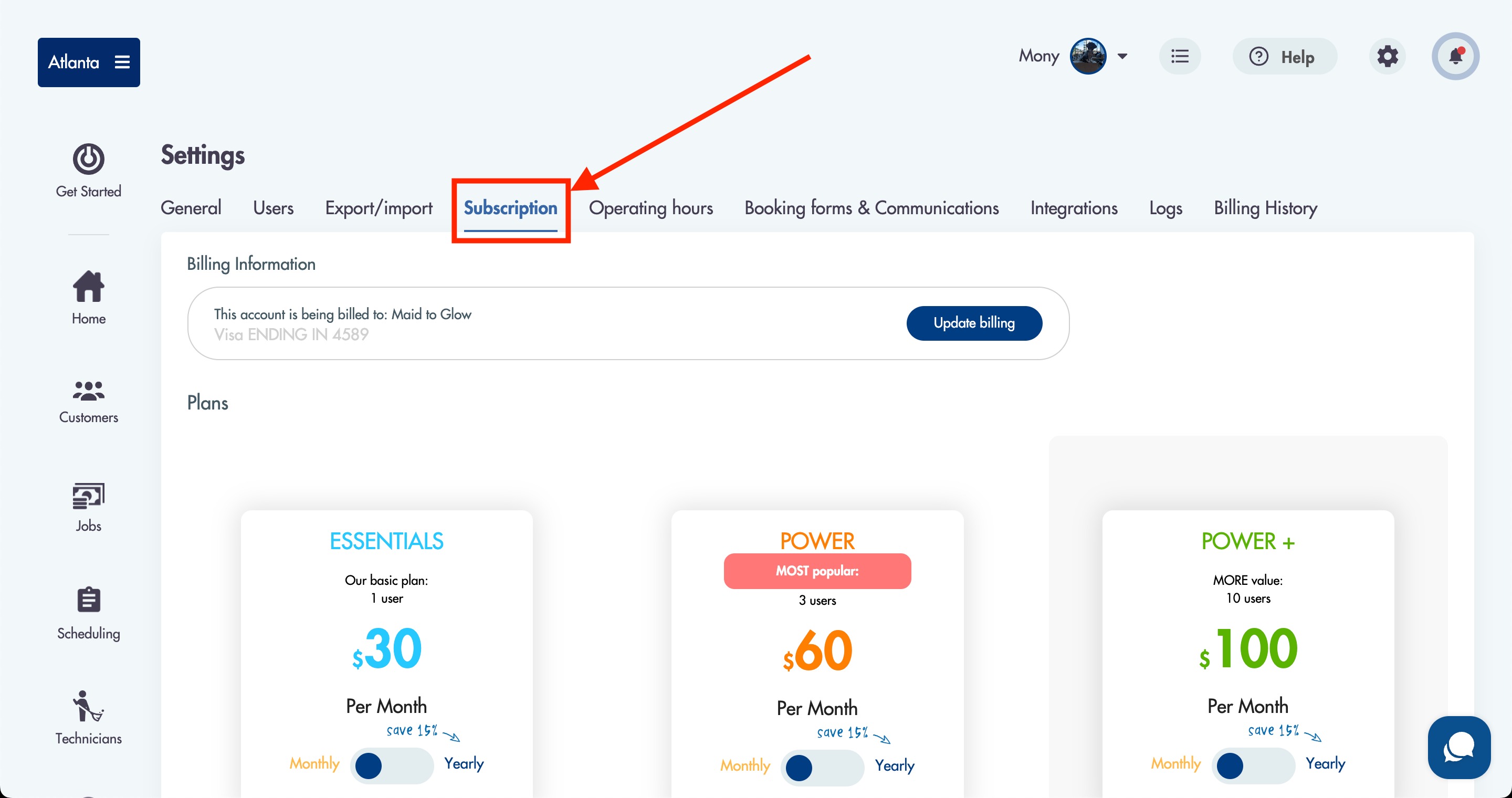Click Yearly label on Power plan
1512x798 pixels.
895,765
